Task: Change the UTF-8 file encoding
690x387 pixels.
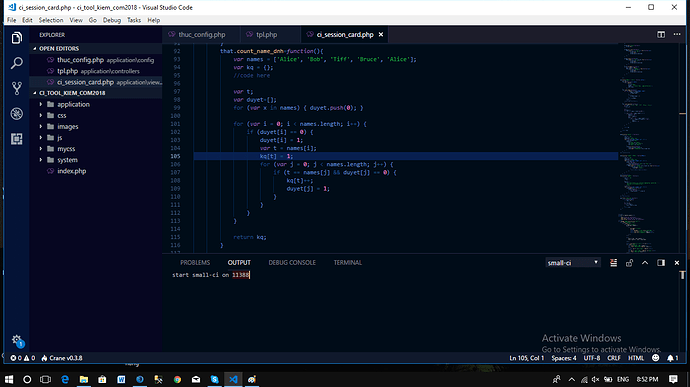Action: click(x=592, y=358)
